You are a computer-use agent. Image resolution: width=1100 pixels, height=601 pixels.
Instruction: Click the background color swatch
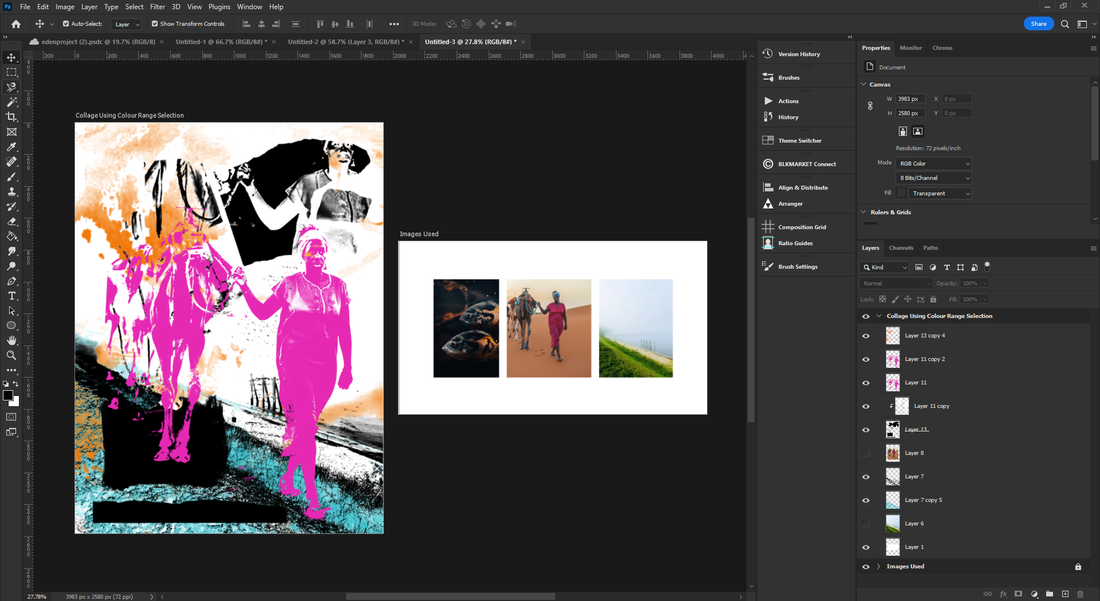pyautogui.click(x=14, y=402)
